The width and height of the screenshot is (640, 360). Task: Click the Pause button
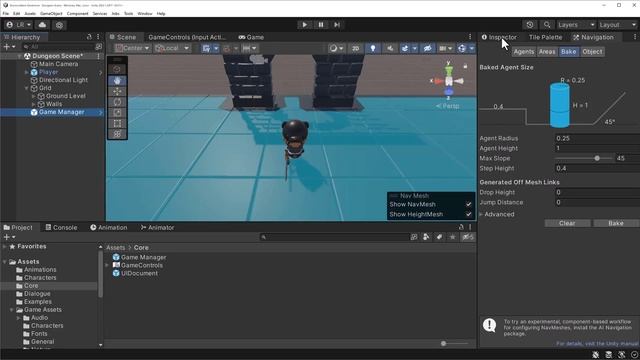tap(321, 25)
